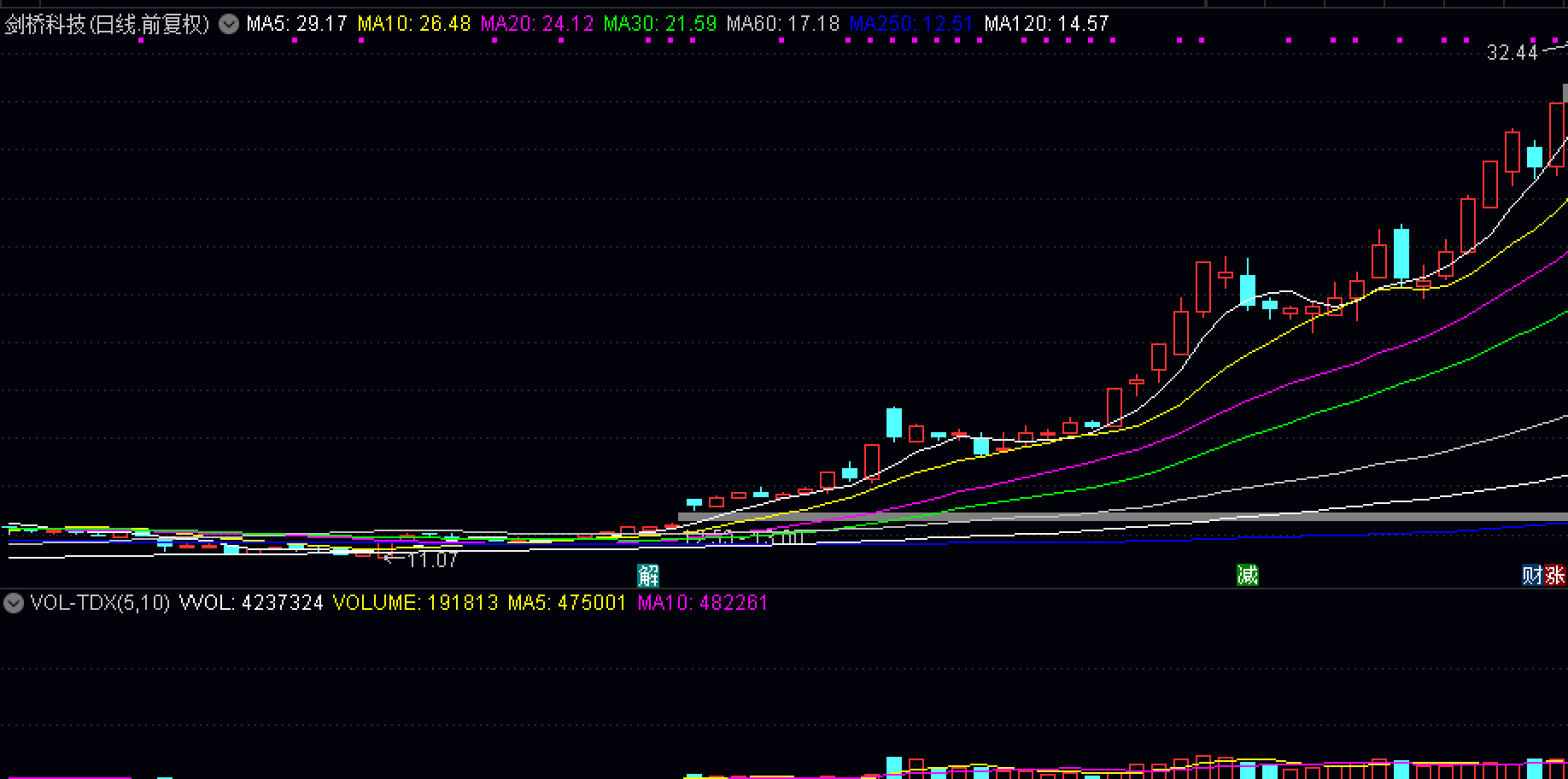Click the blue 财 marker icon
Viewport: 1568px width, 779px height.
[x=1533, y=575]
